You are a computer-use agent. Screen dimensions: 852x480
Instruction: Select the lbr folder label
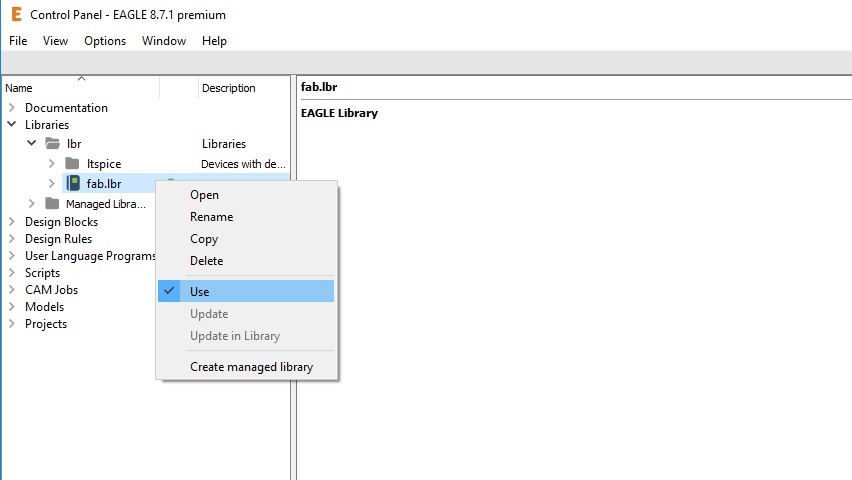pos(74,144)
